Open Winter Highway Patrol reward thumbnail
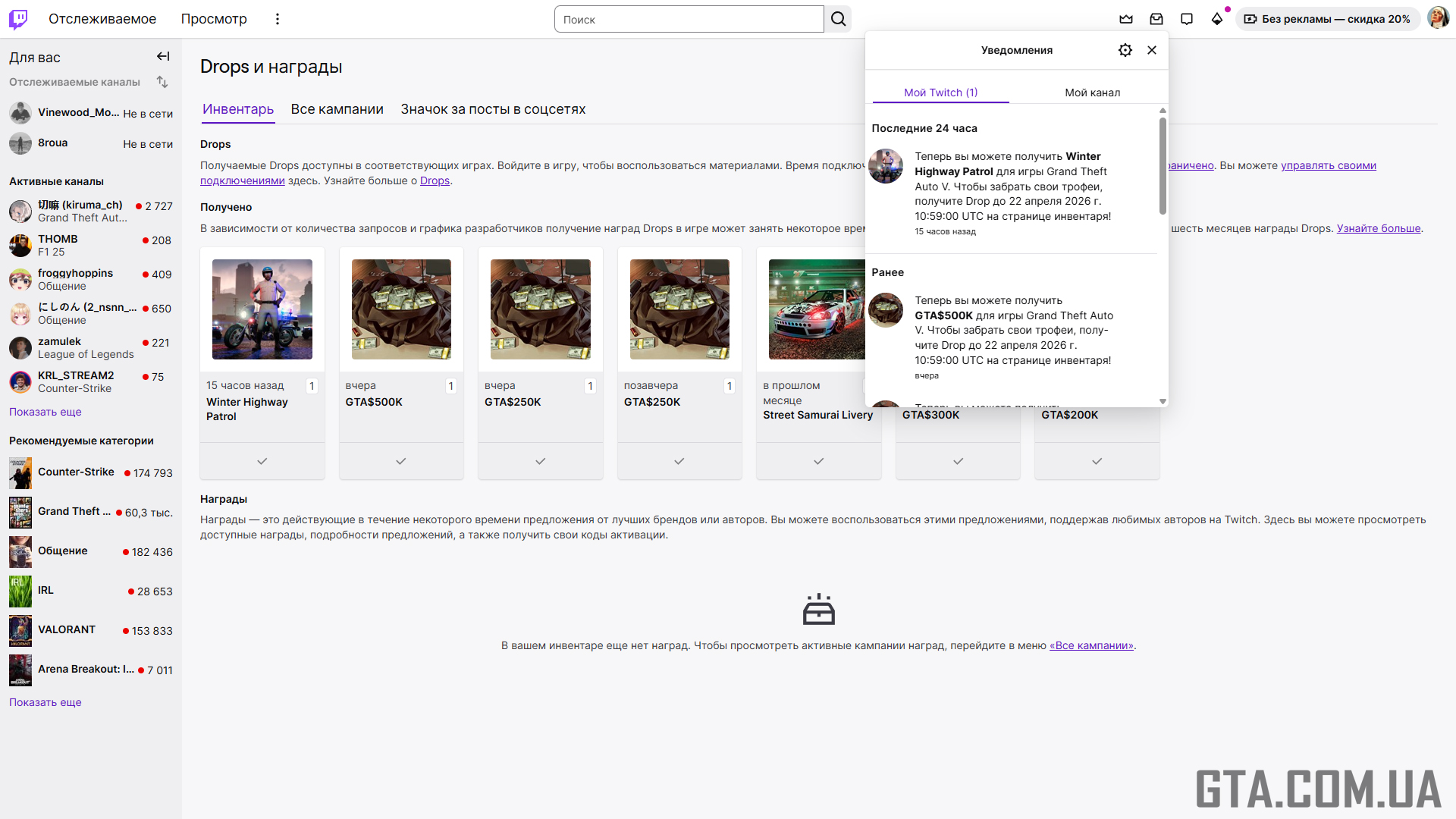 pyautogui.click(x=262, y=309)
